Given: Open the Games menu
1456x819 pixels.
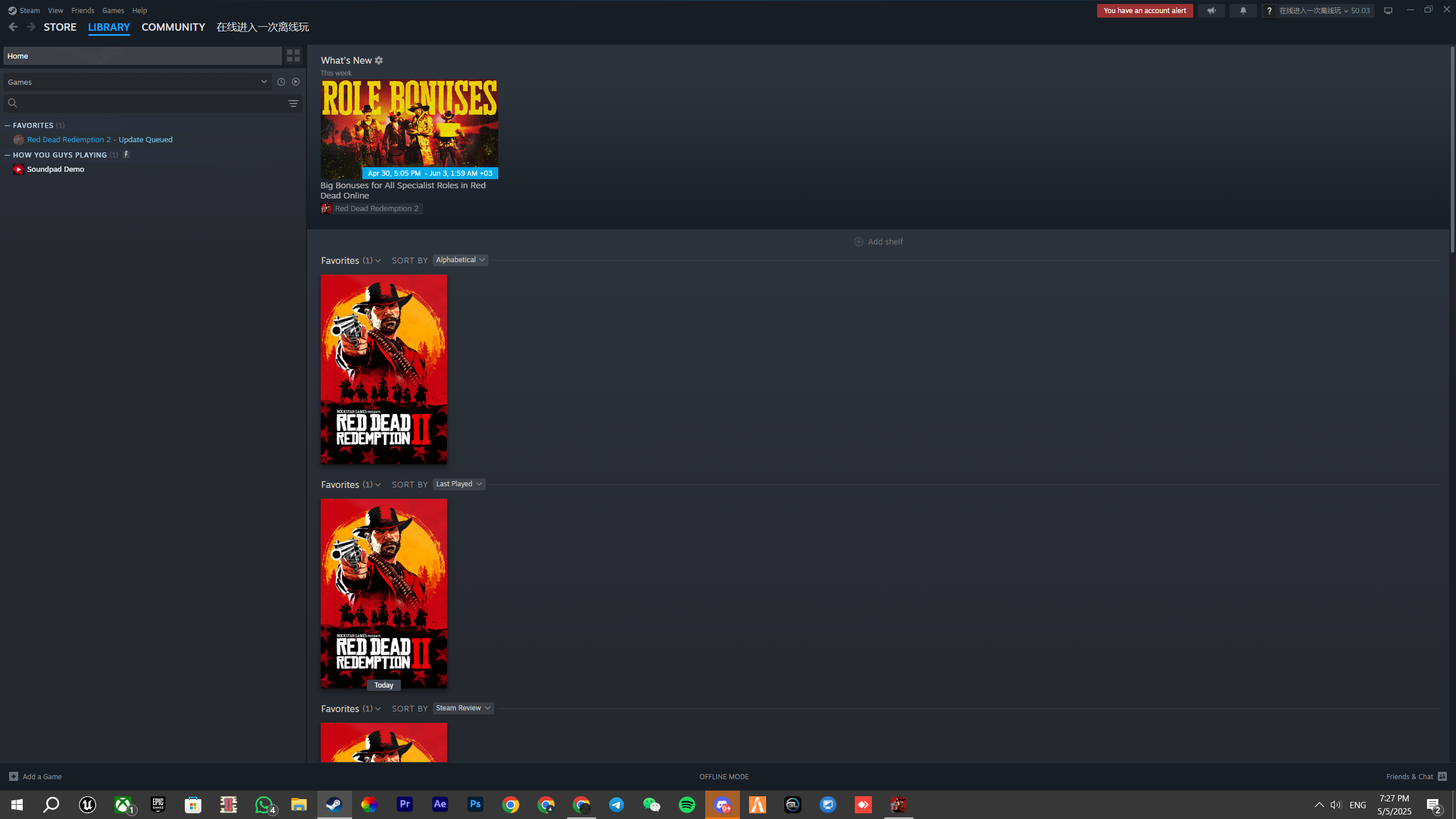Looking at the screenshot, I should pyautogui.click(x=113, y=10).
